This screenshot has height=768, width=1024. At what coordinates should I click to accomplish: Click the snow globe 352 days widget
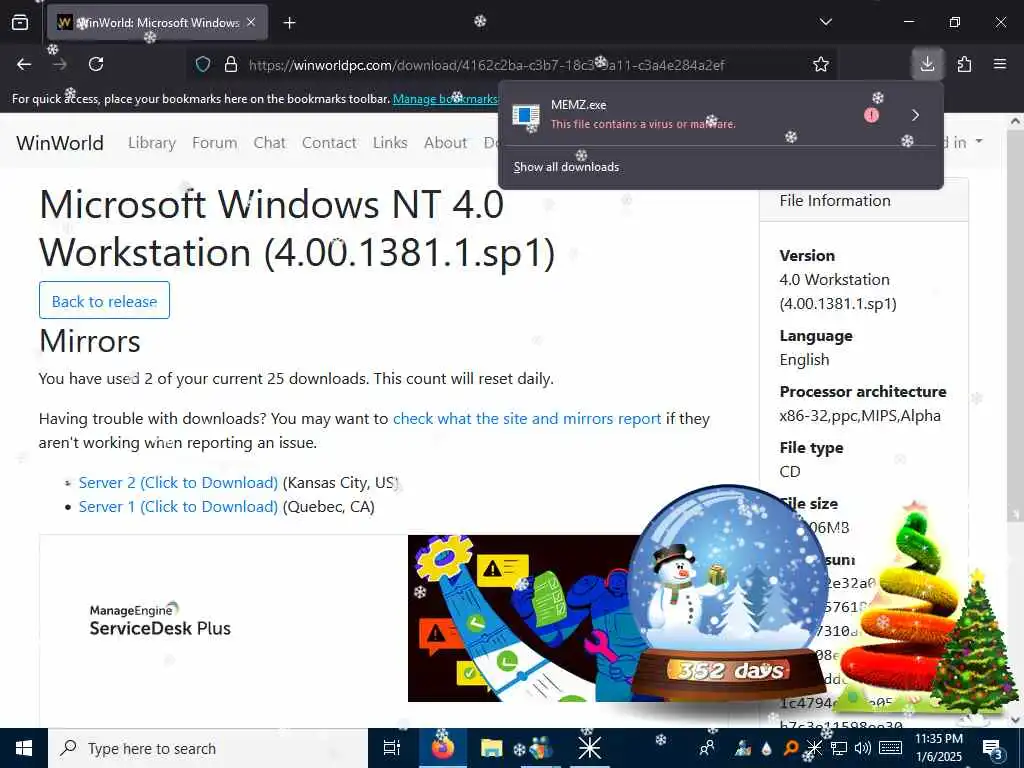[x=727, y=591]
